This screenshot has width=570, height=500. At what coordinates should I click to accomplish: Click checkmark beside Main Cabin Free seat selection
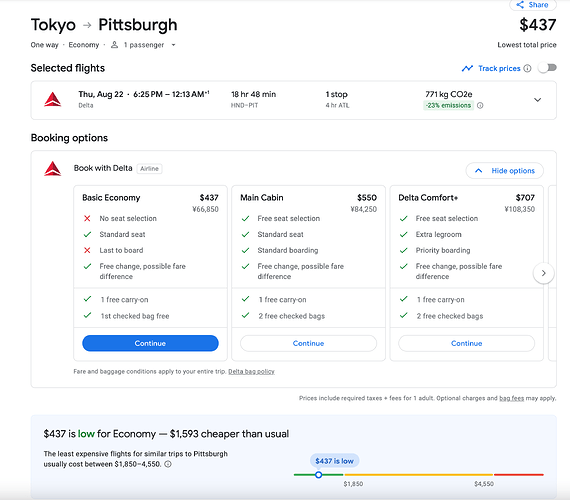(245, 219)
